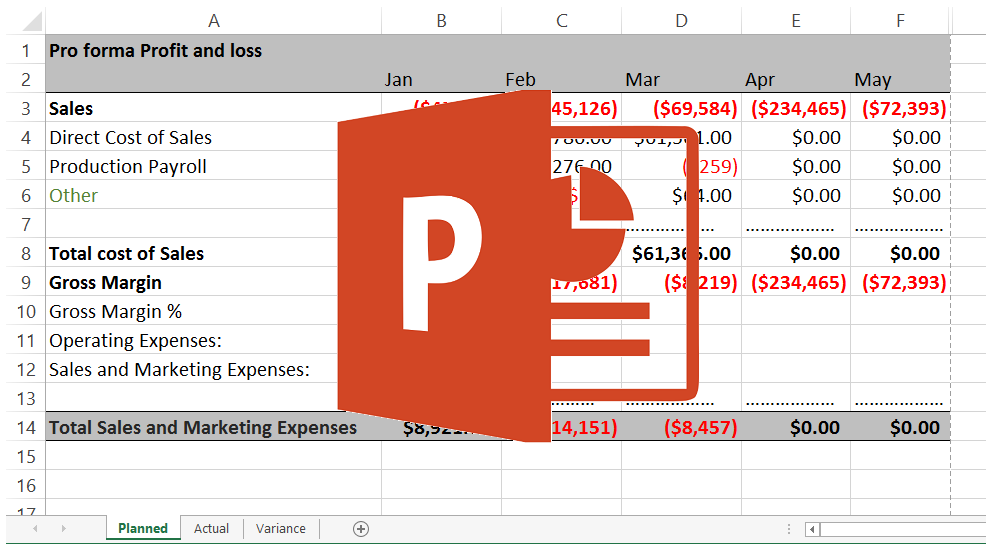Select the 'Total Sales and Marketing Expenses' cell

pyautogui.click(x=203, y=428)
